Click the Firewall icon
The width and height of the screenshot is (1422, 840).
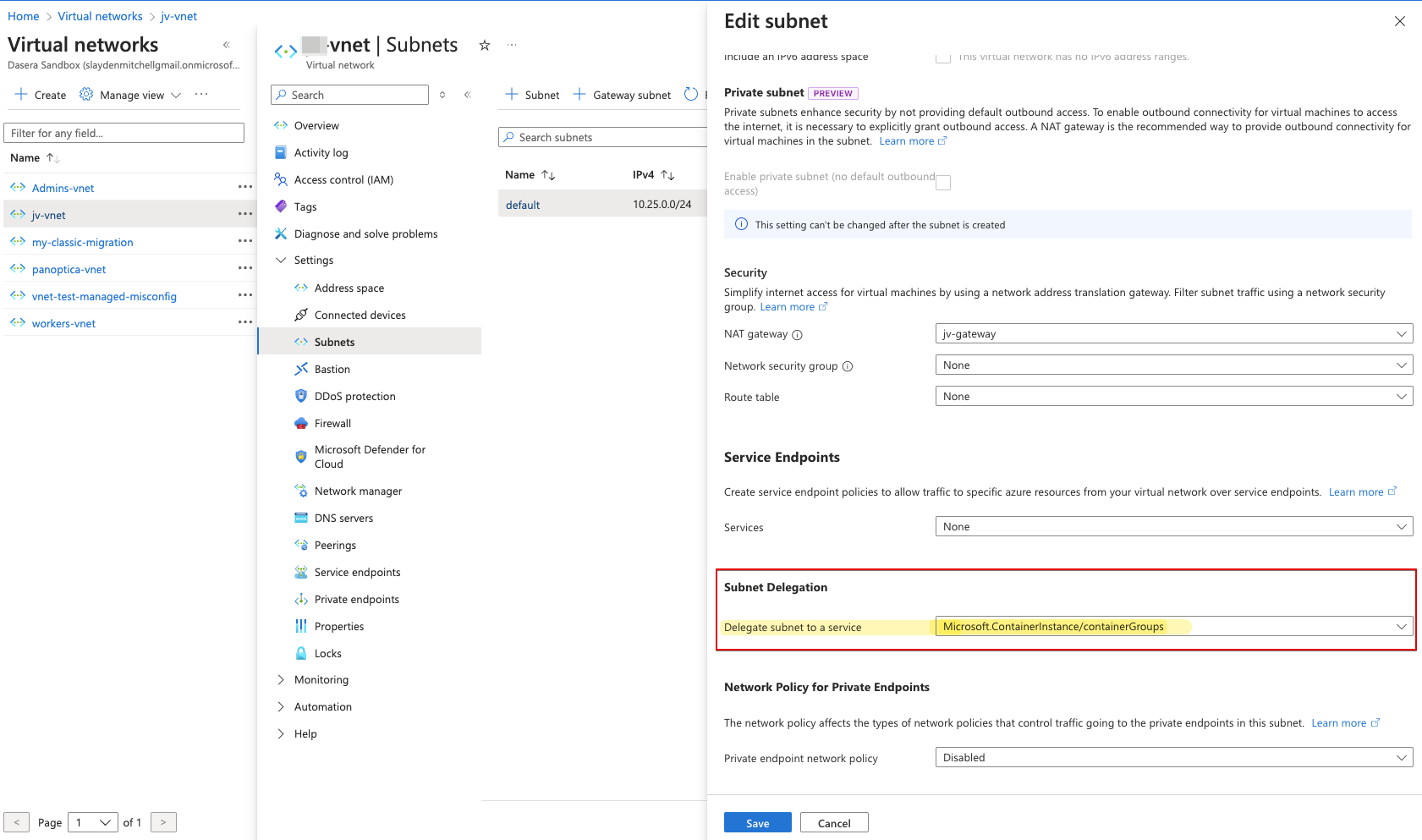(301, 423)
